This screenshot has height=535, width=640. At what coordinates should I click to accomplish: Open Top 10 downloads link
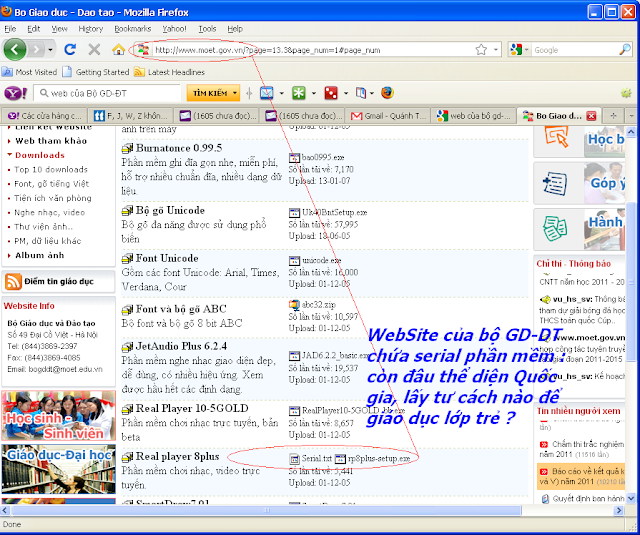coord(51,169)
